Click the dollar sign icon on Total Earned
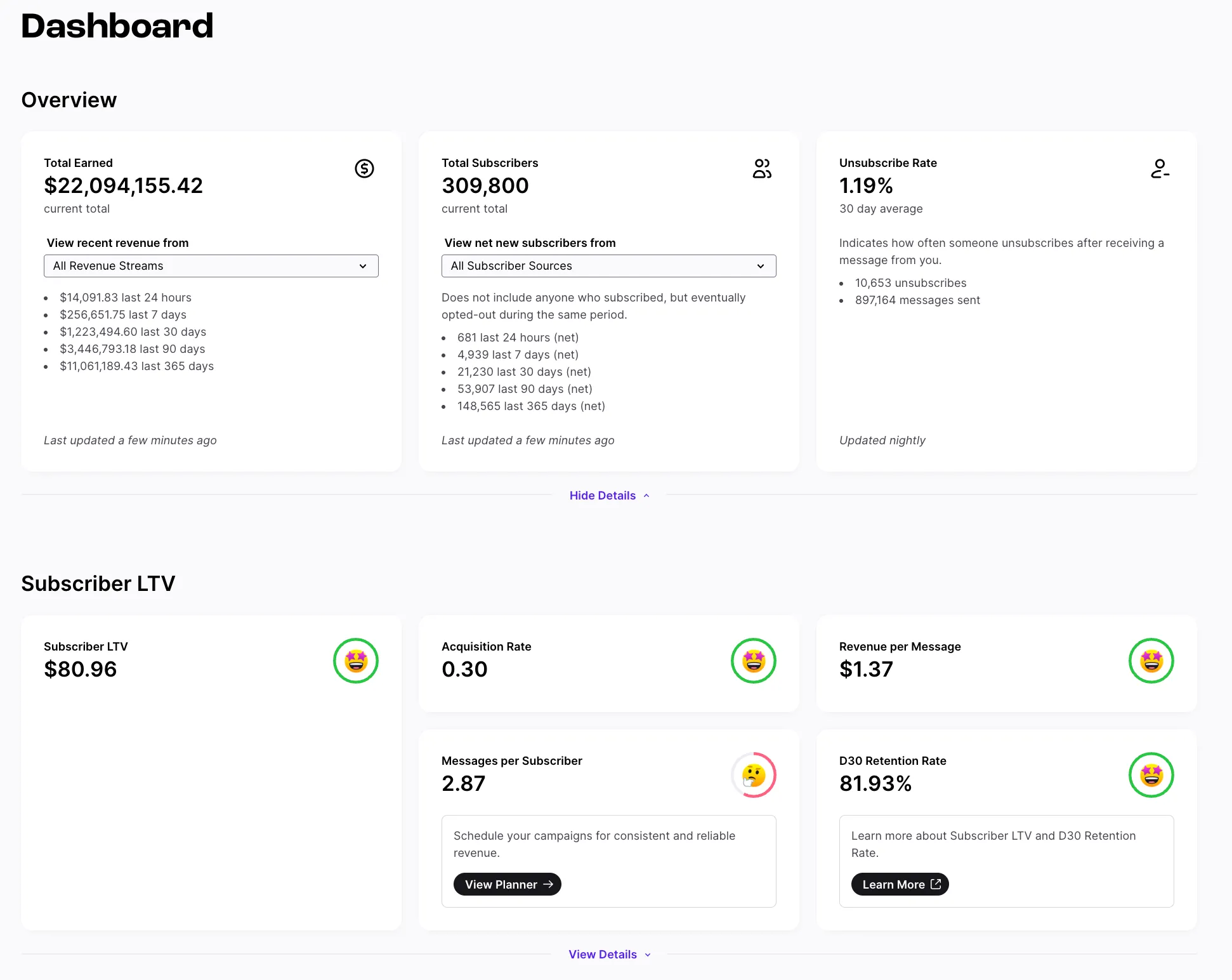Screen dimensions: 1232x980 tap(364, 169)
